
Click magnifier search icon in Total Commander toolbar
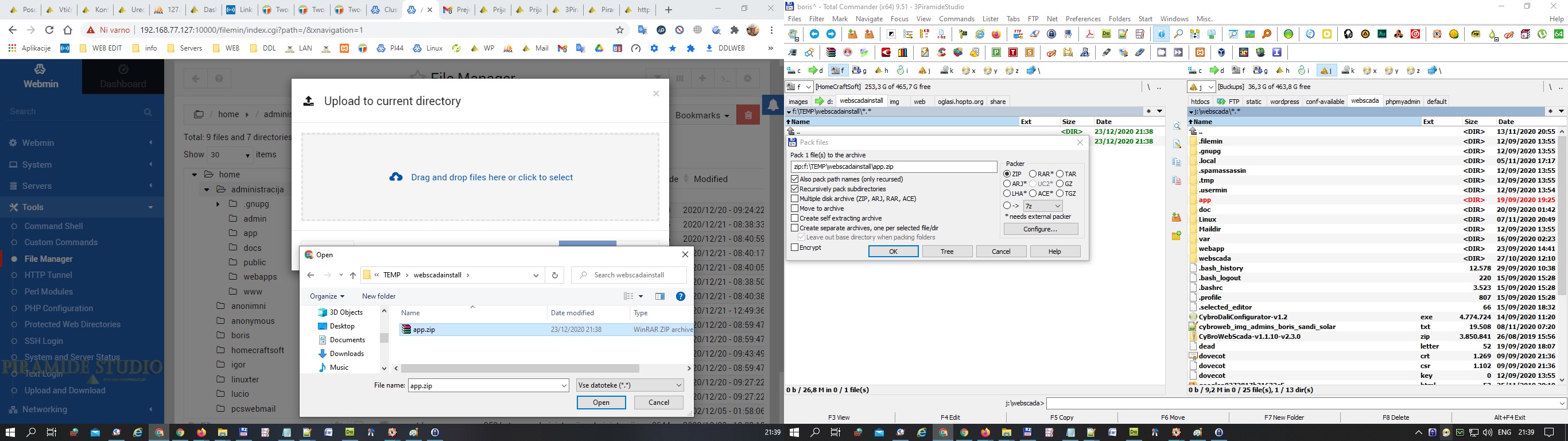1178,34
